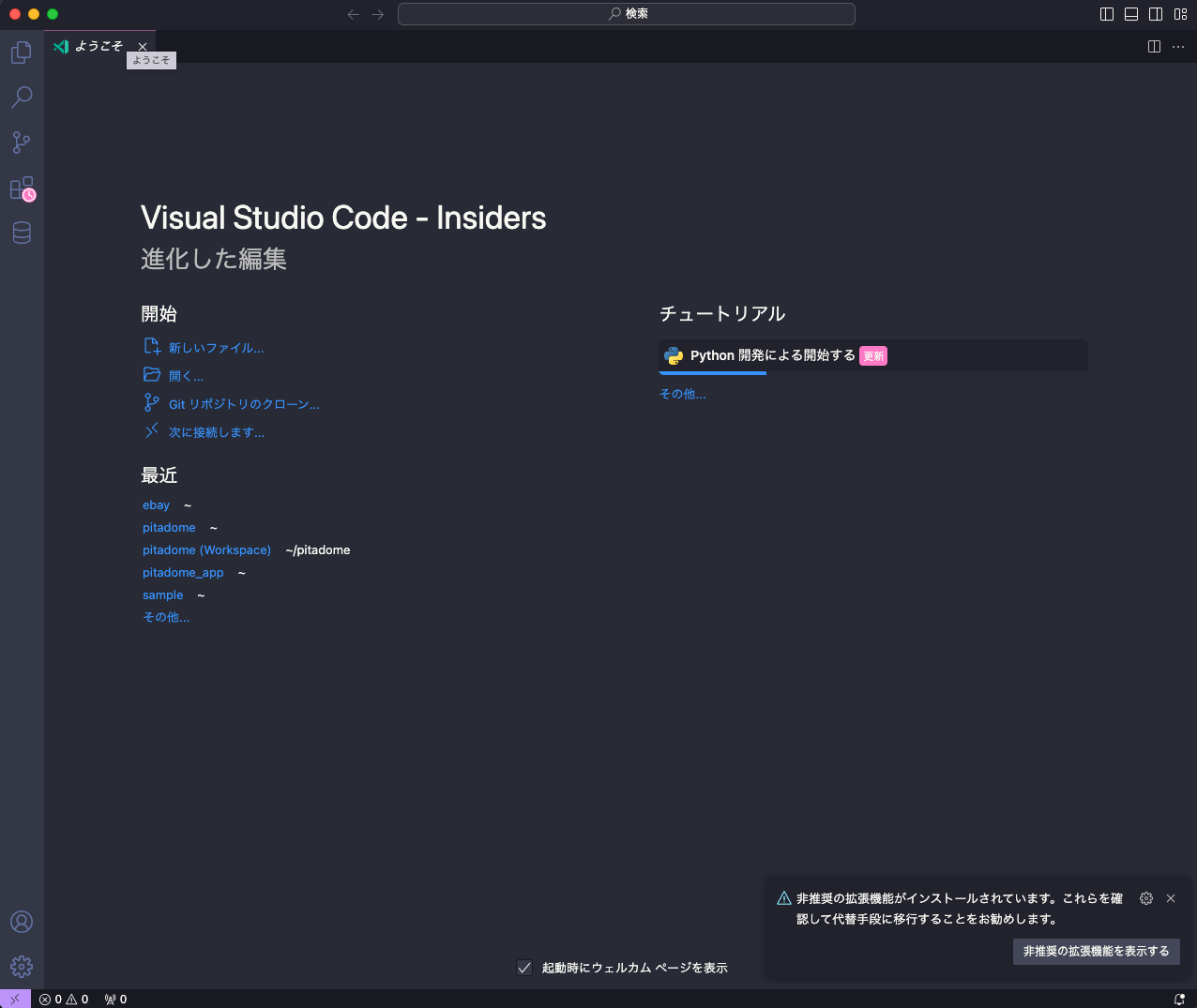Click the git branch icon beside Git リポジトリ

point(152,402)
